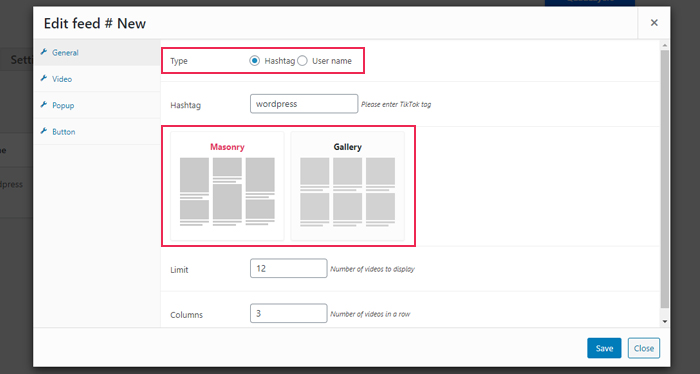
Task: Click the dialog vertical scrollbar thumb
Action: click(665, 179)
